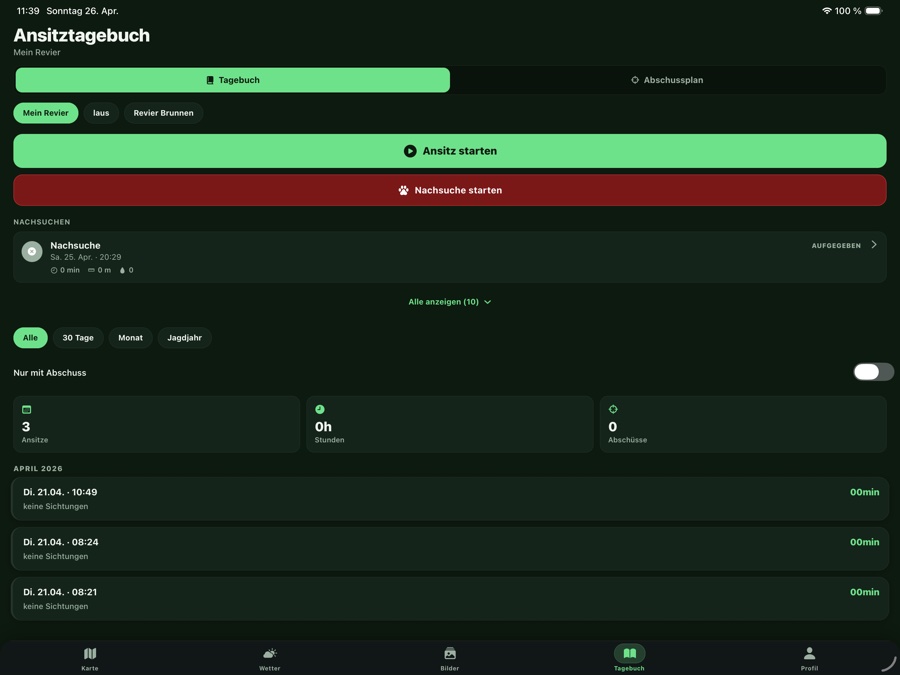Screen dimensions: 900x675
Task: Click the calendar icon on Ansitze card
Action: pos(26,409)
